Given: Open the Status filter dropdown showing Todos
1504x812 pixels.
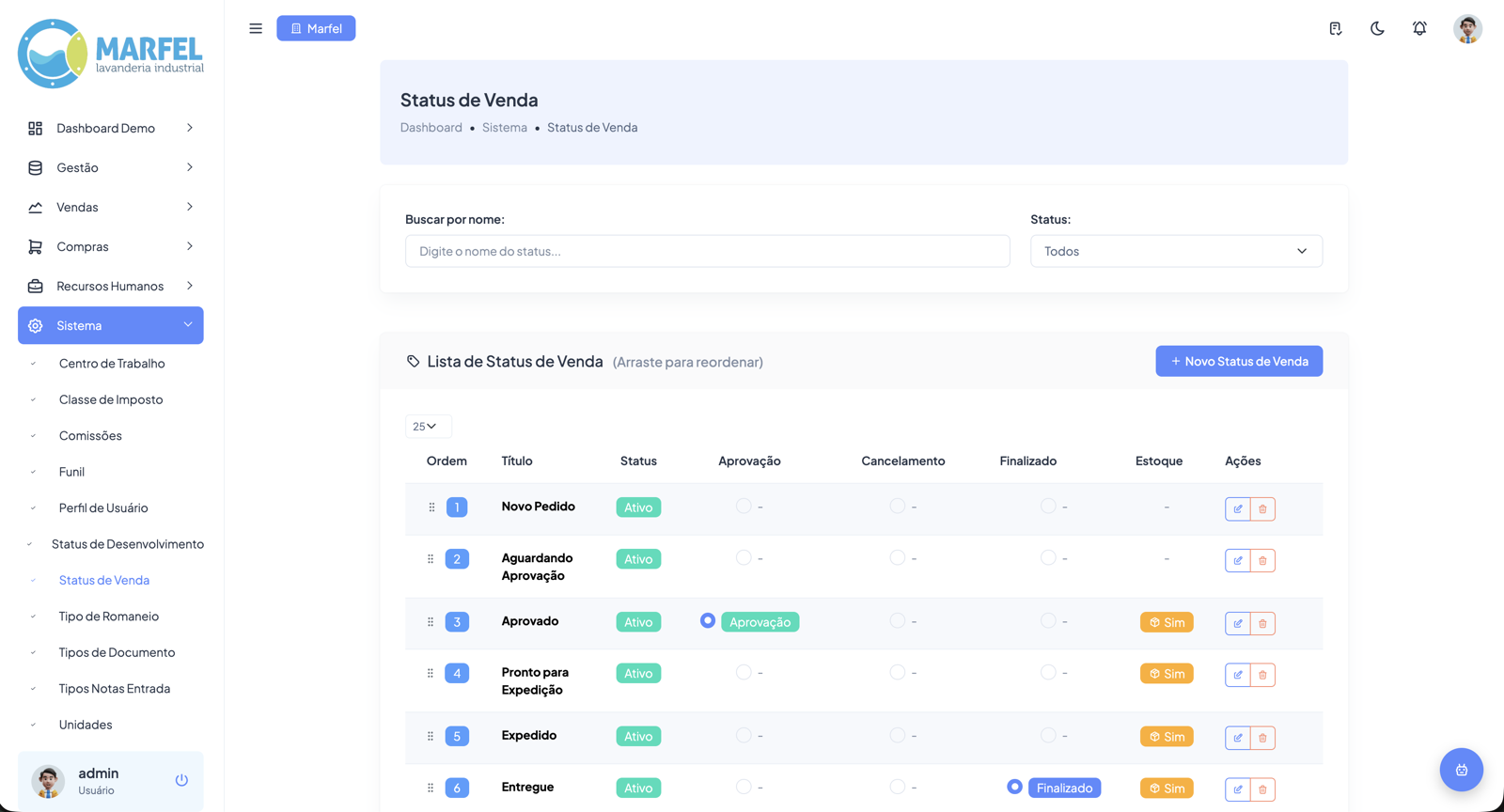Looking at the screenshot, I should 1176,251.
